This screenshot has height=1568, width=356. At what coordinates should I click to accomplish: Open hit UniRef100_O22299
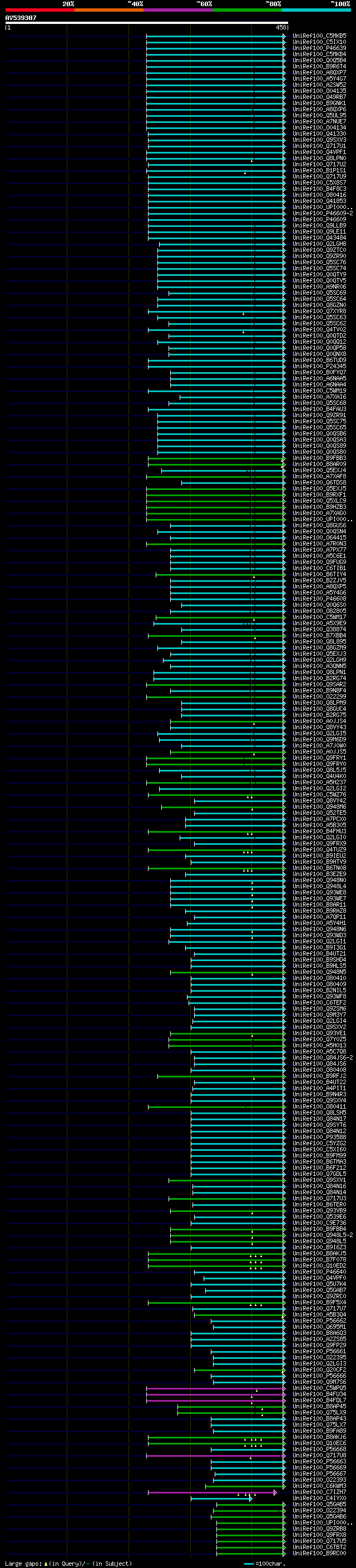[319, 696]
